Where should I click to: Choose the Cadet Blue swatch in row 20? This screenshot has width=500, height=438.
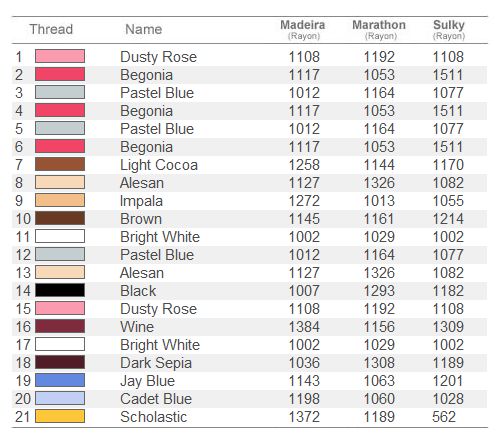pyautogui.click(x=60, y=398)
